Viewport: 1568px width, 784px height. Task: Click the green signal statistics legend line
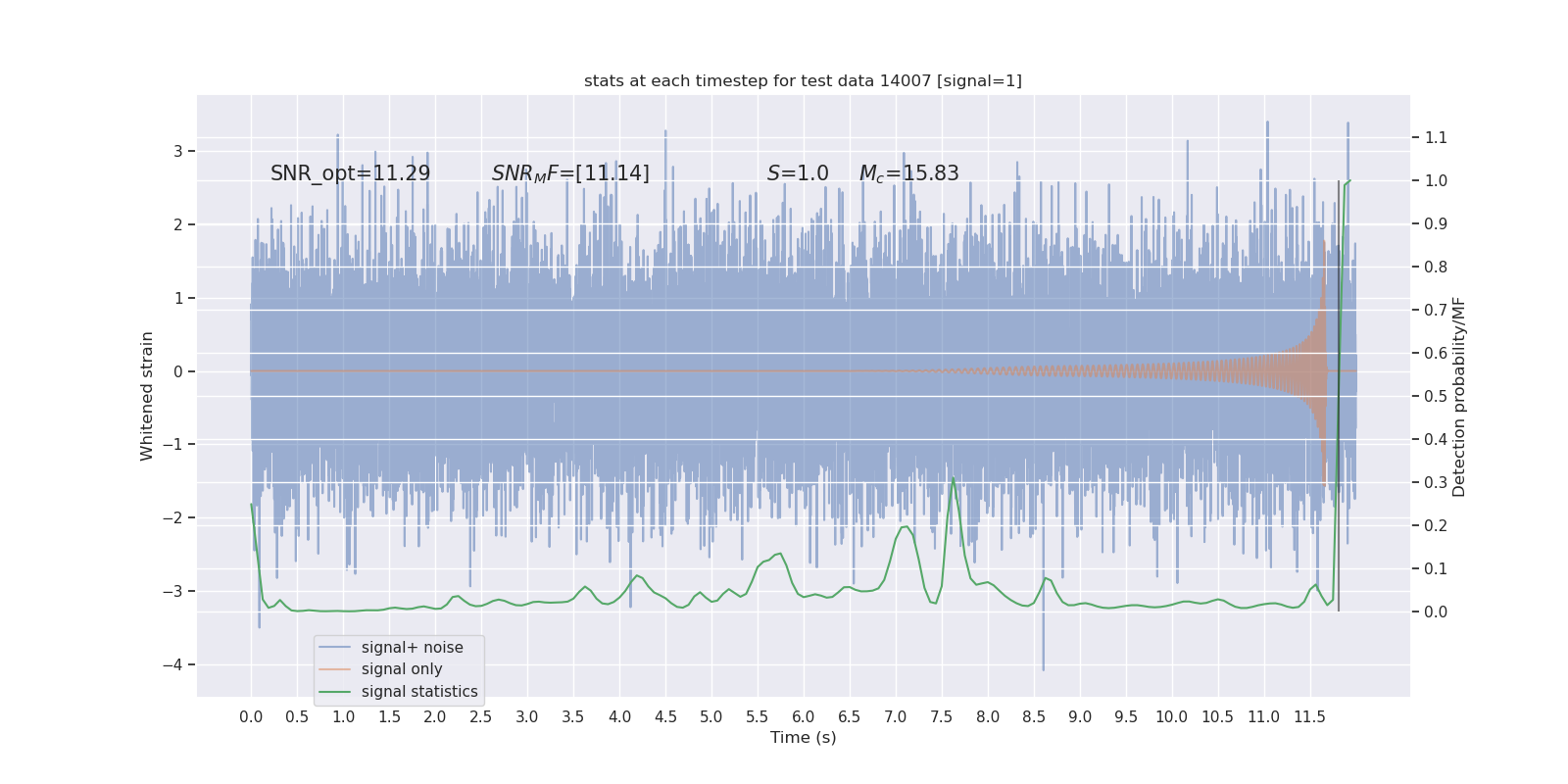(x=334, y=692)
